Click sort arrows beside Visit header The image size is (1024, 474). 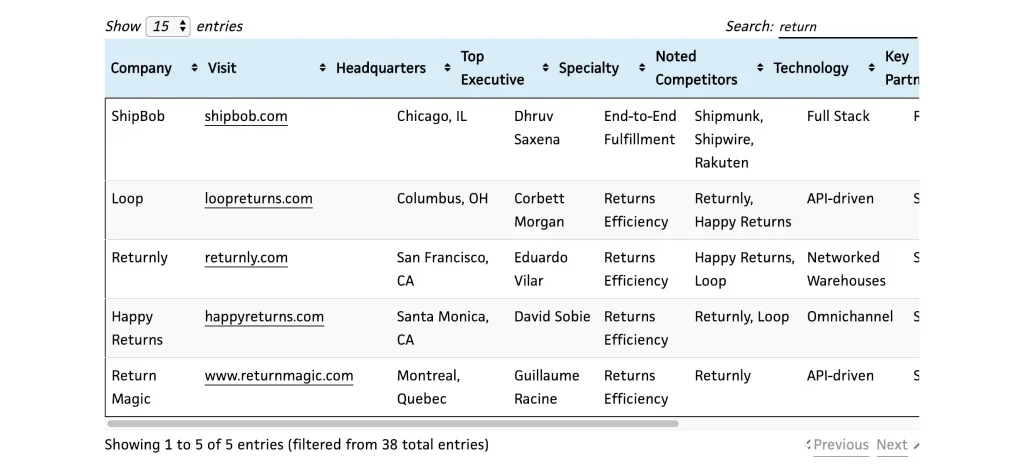[x=322, y=68]
